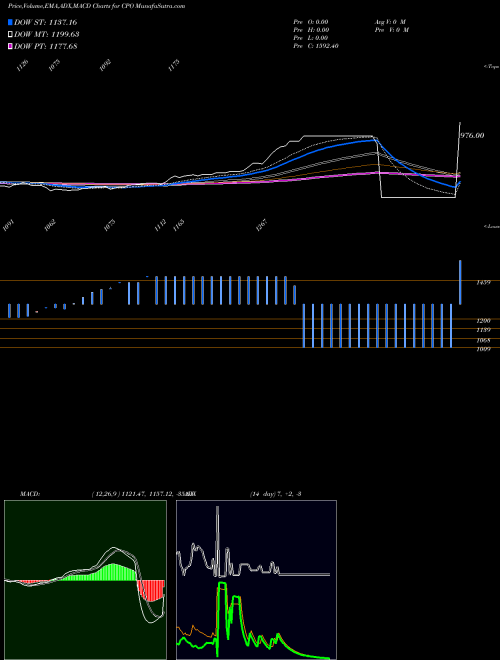Screen dimensions: 500x660
Task: Click the Lows marker at right edge
Action: tap(492, 226)
